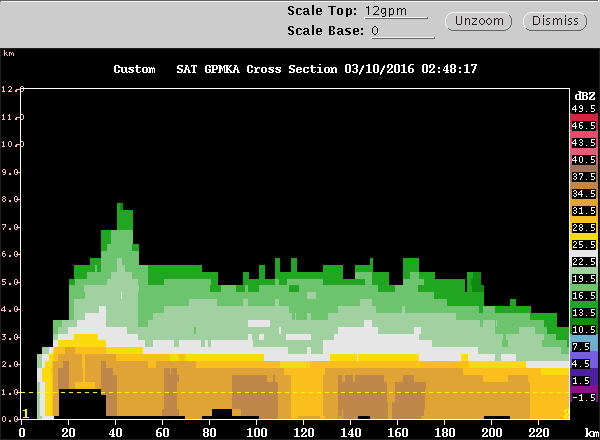Click the yellow endpoint marker 1

click(x=25, y=413)
